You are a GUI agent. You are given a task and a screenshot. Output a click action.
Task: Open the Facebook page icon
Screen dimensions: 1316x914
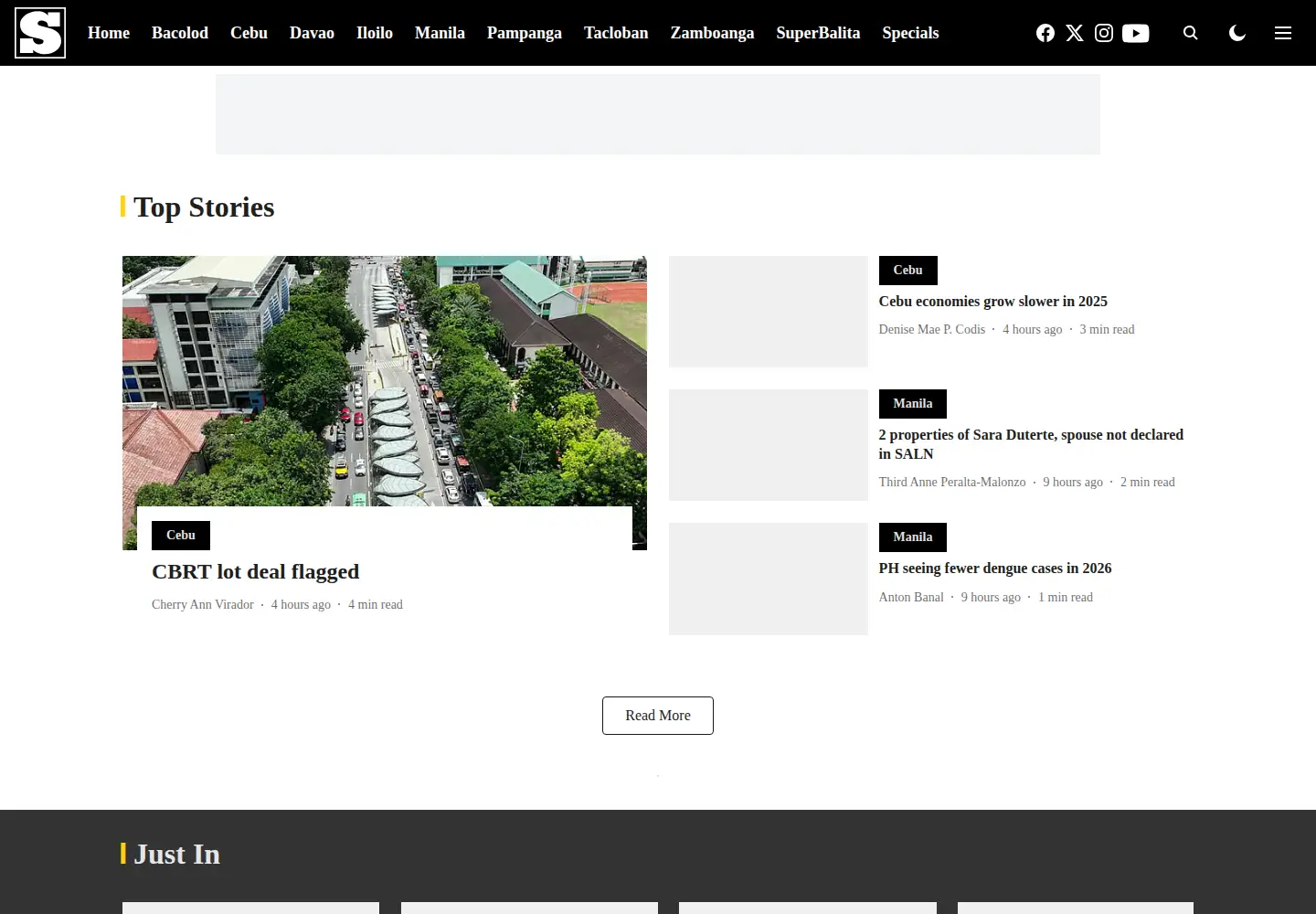point(1045,33)
